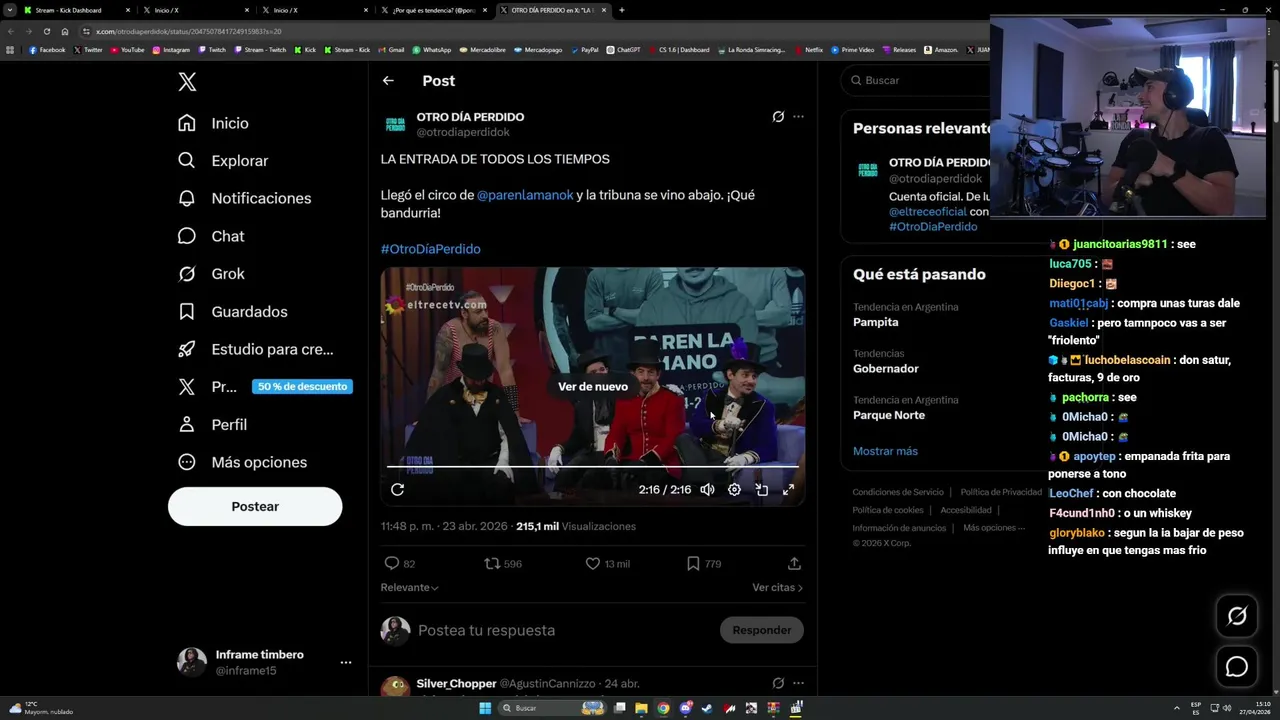Switch to ¿Por qué es tendencia? tab
The image size is (1280, 720).
(x=434, y=10)
